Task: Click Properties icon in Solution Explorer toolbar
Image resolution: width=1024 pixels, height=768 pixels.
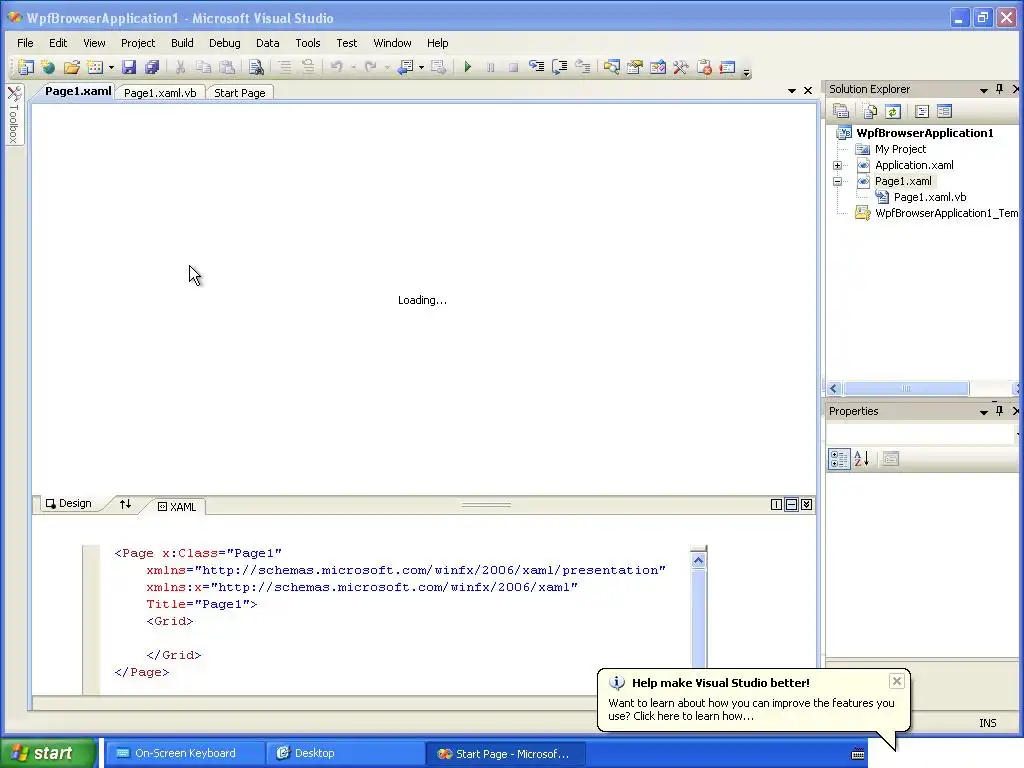Action: coord(841,112)
